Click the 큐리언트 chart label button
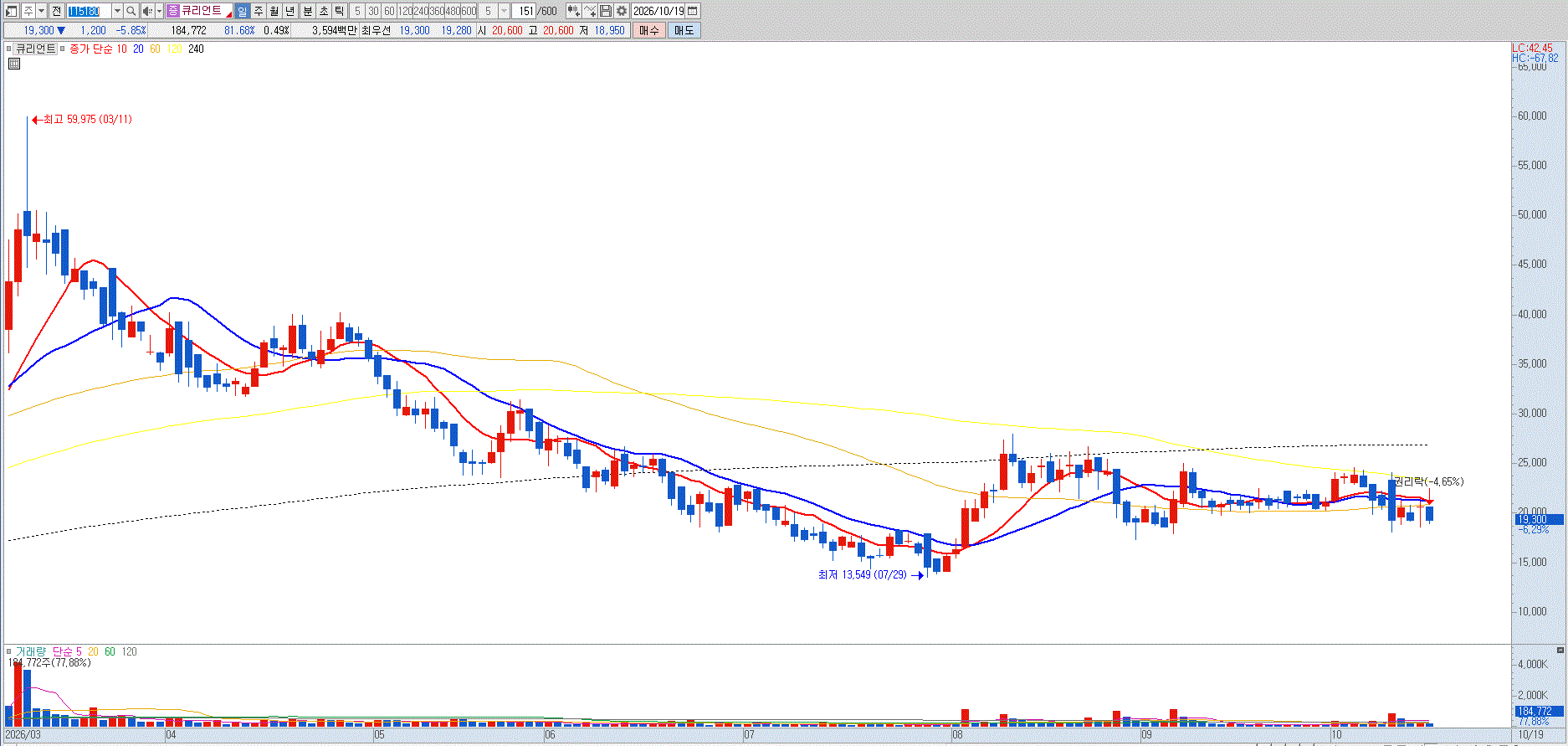 tap(36, 49)
